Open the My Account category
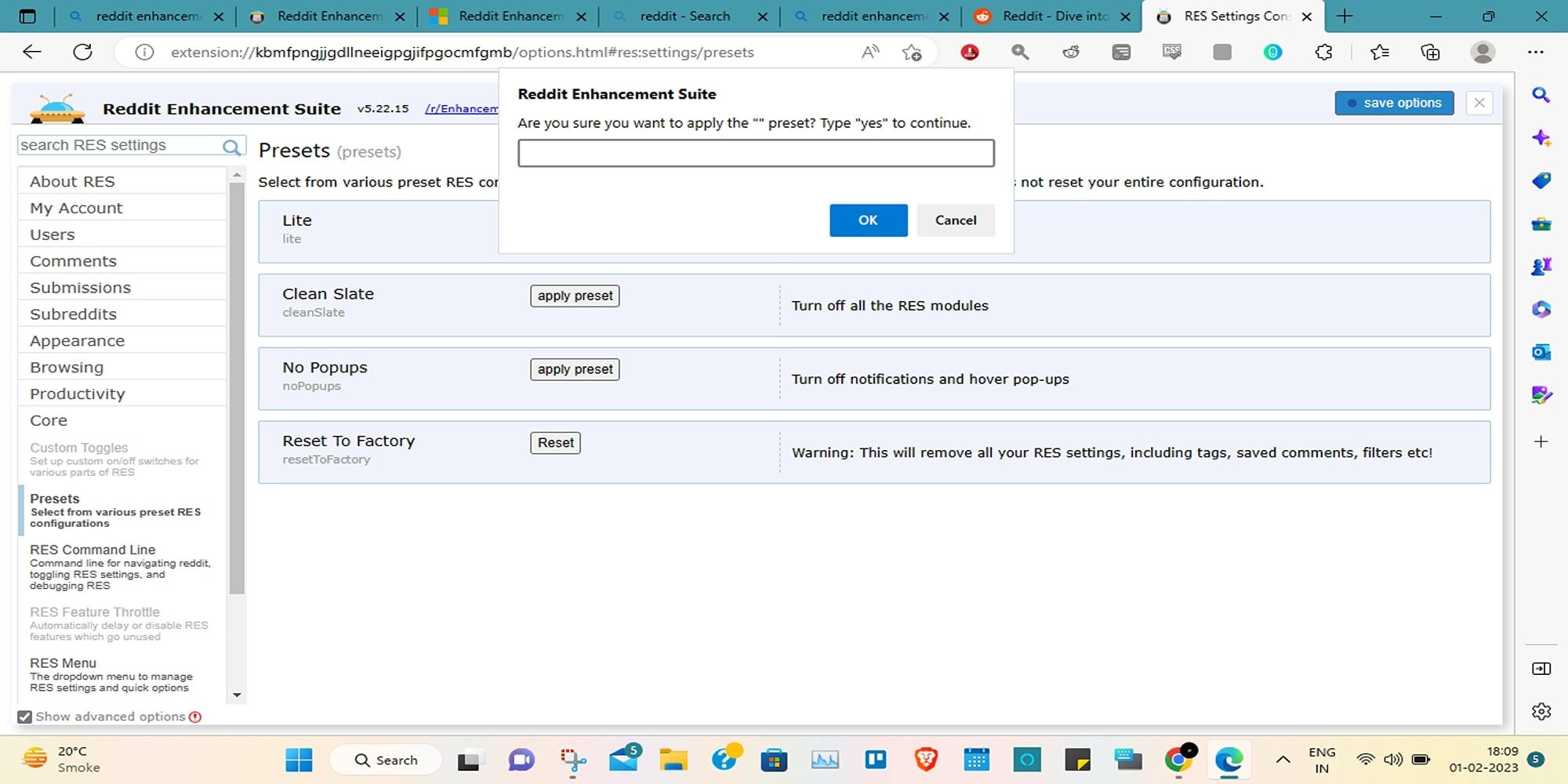 (122, 208)
